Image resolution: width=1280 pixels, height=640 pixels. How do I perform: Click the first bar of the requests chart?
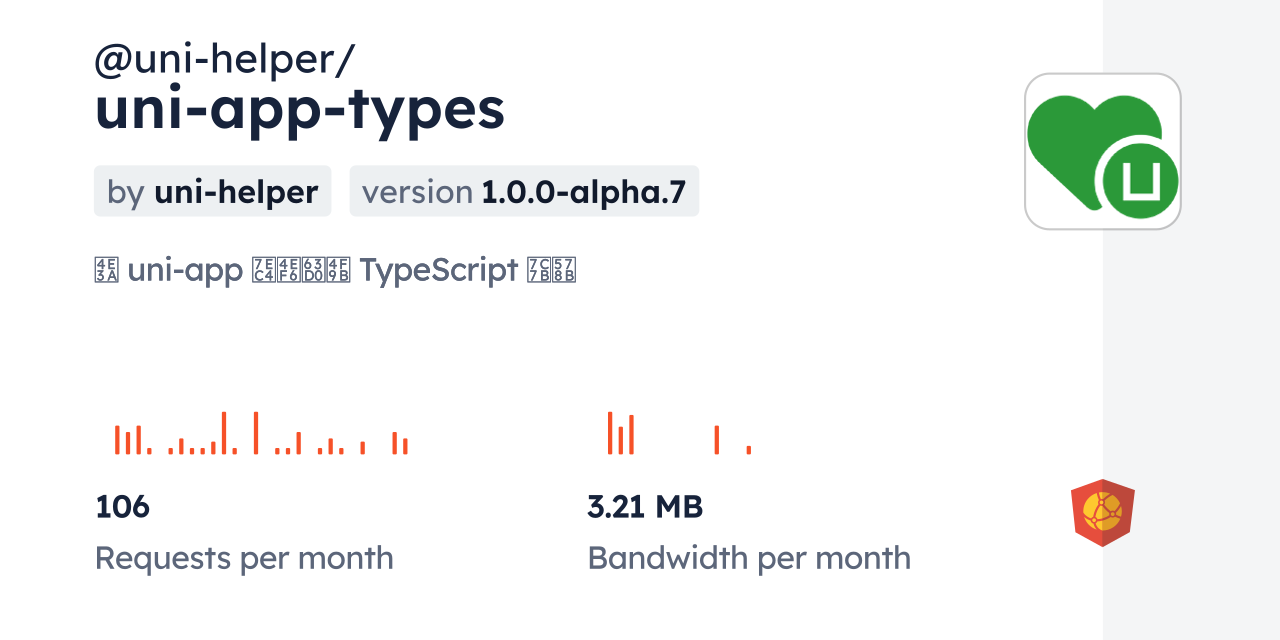click(117, 440)
